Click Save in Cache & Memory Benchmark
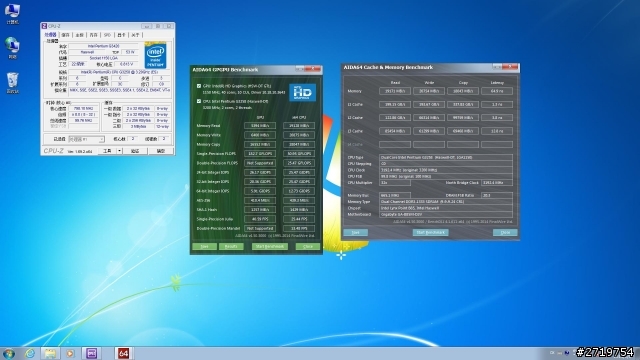 [356, 233]
